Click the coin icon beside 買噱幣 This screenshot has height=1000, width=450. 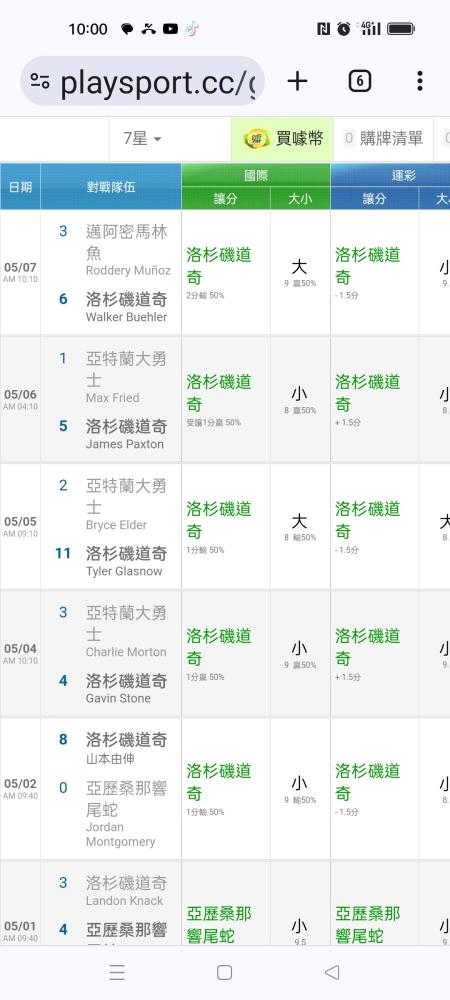tap(256, 138)
